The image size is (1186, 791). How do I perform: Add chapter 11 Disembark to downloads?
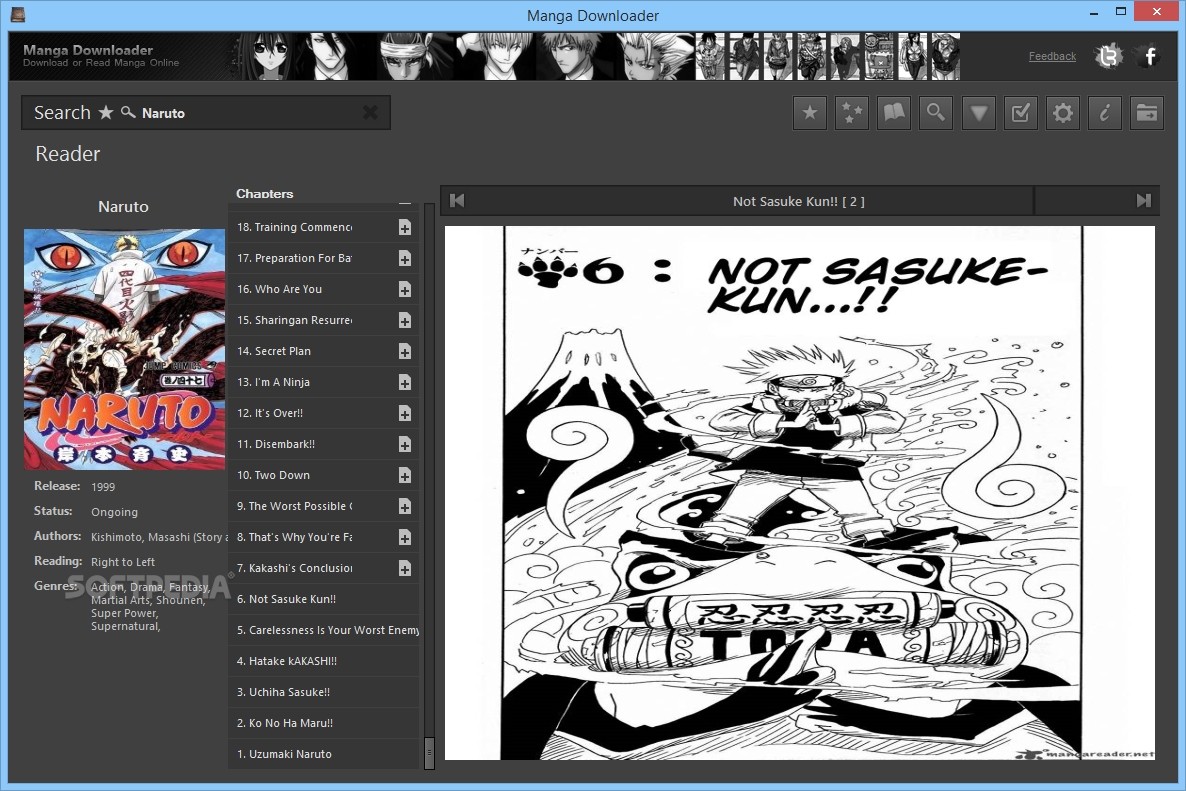[x=405, y=445]
